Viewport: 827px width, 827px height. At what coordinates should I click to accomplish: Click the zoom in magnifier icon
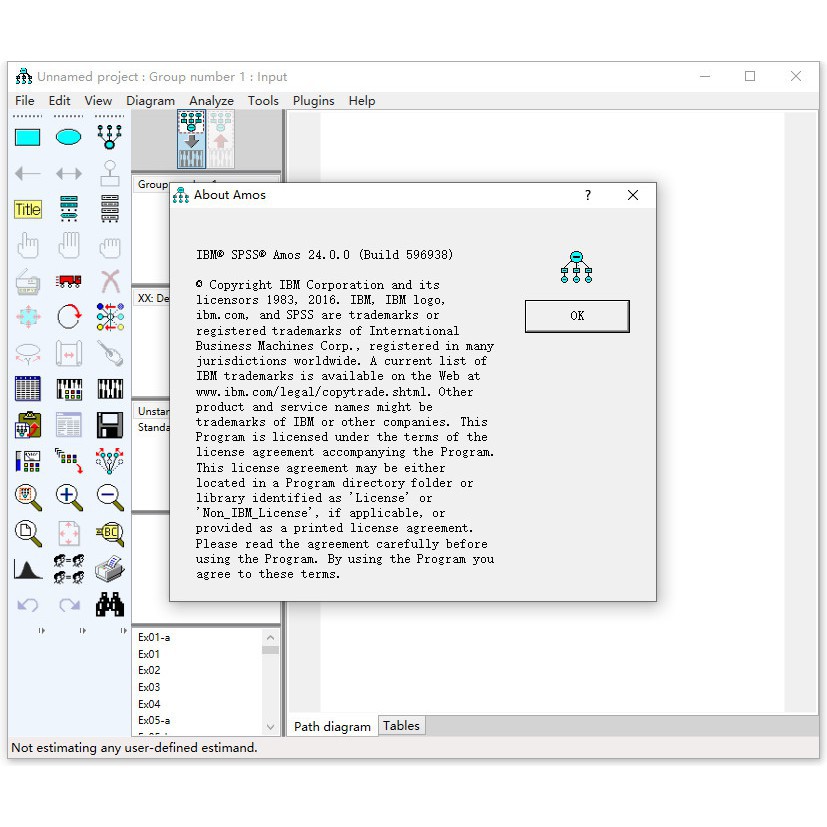point(69,497)
